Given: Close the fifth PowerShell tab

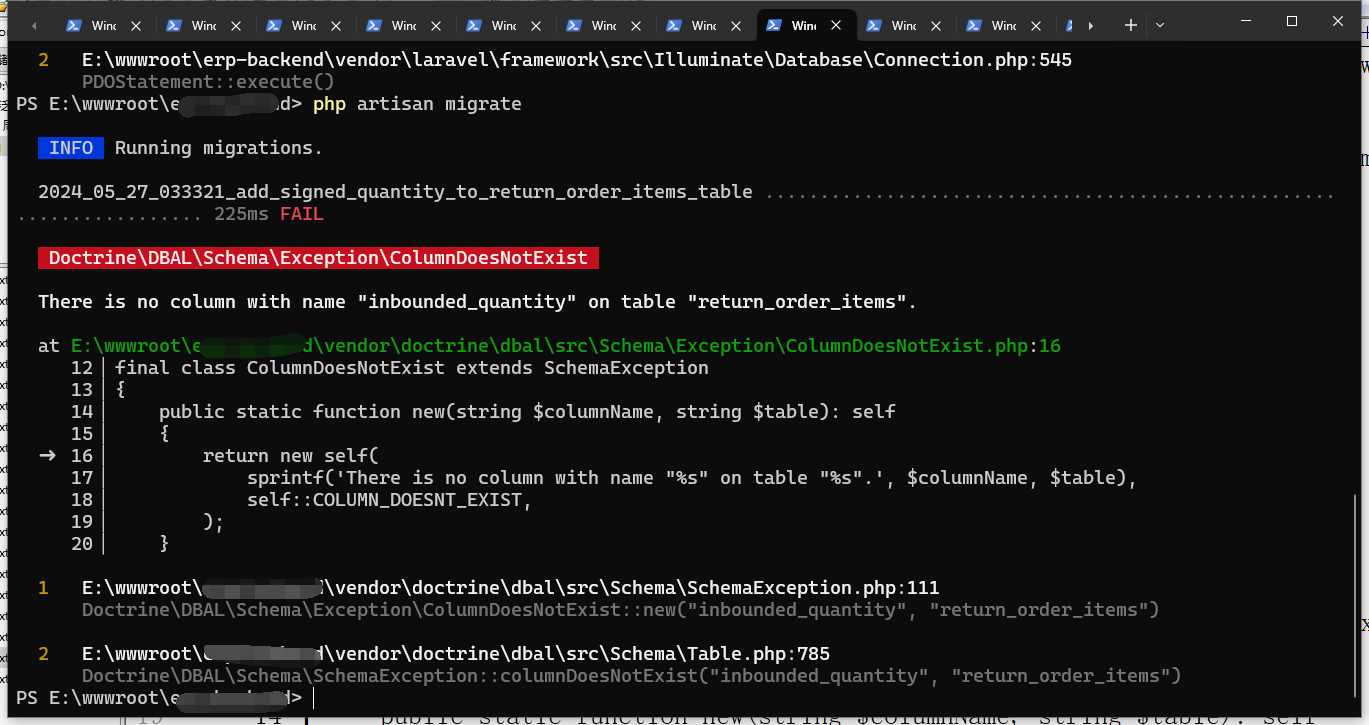Looking at the screenshot, I should pos(536,26).
